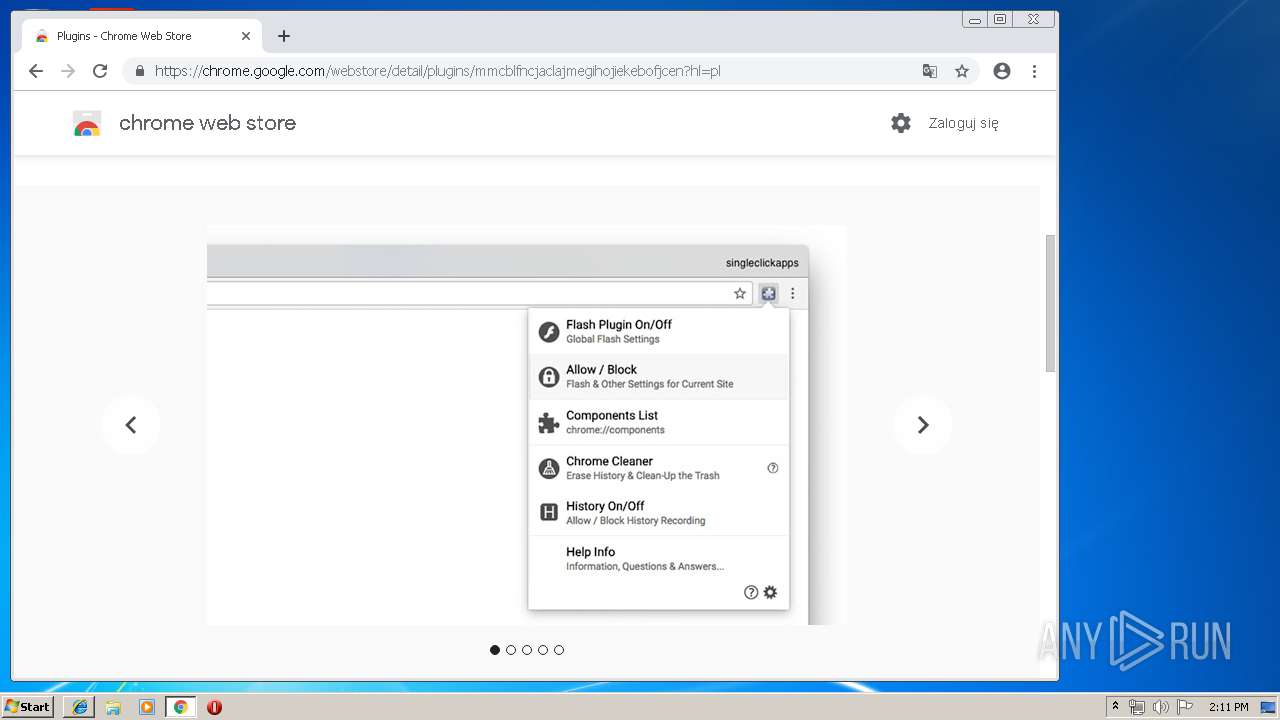The width and height of the screenshot is (1280, 720).
Task: Click the padlock icon beside Allow / Block
Action: pyautogui.click(x=548, y=377)
